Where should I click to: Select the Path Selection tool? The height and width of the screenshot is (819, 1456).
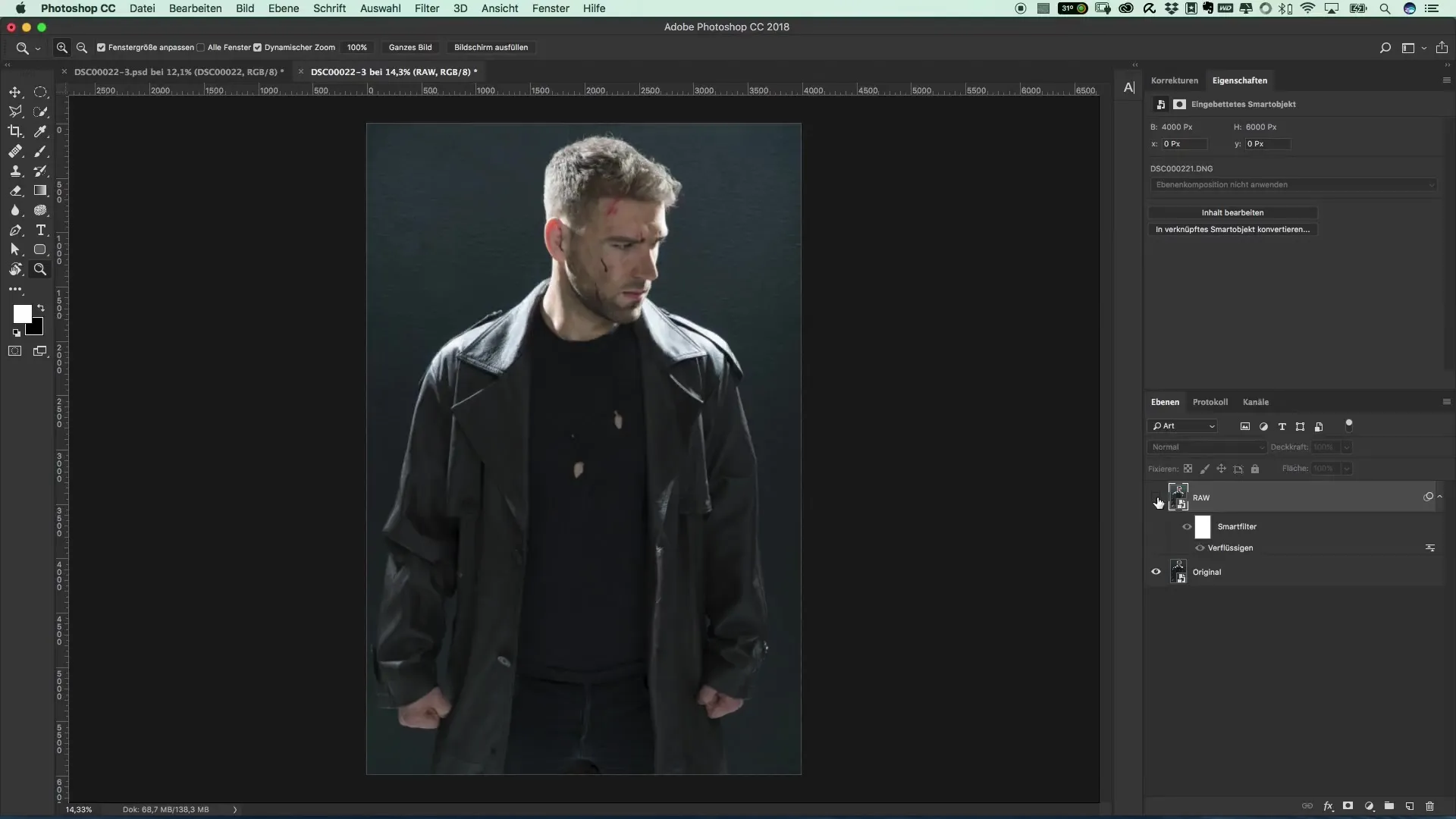15,249
